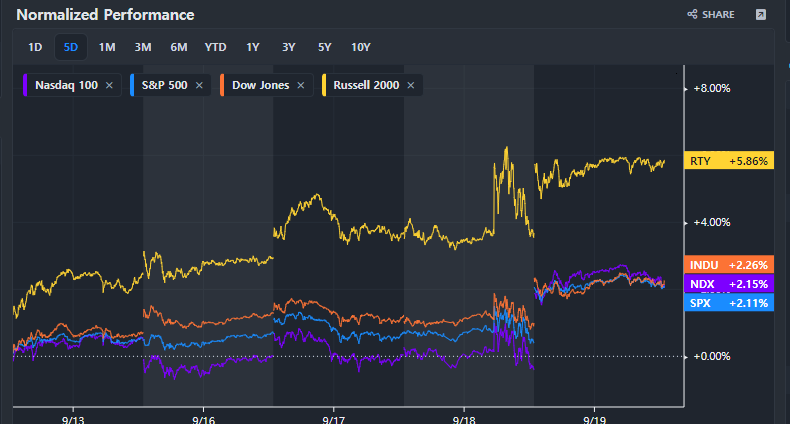
Task: Select the 5D time range
Action: tap(70, 47)
